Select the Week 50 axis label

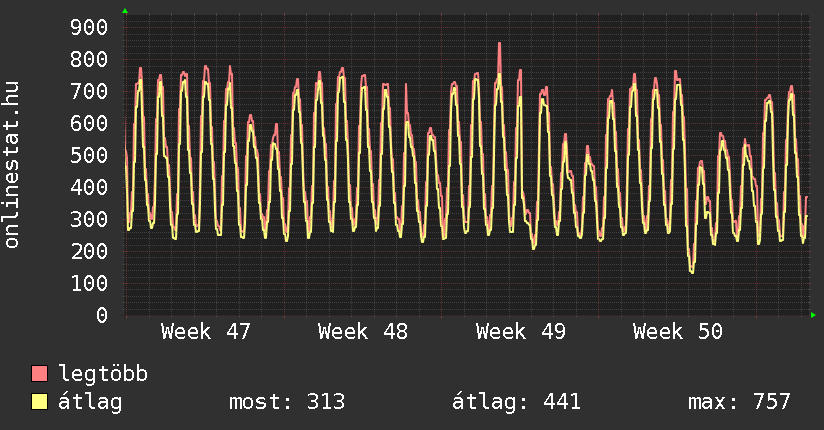[677, 332]
